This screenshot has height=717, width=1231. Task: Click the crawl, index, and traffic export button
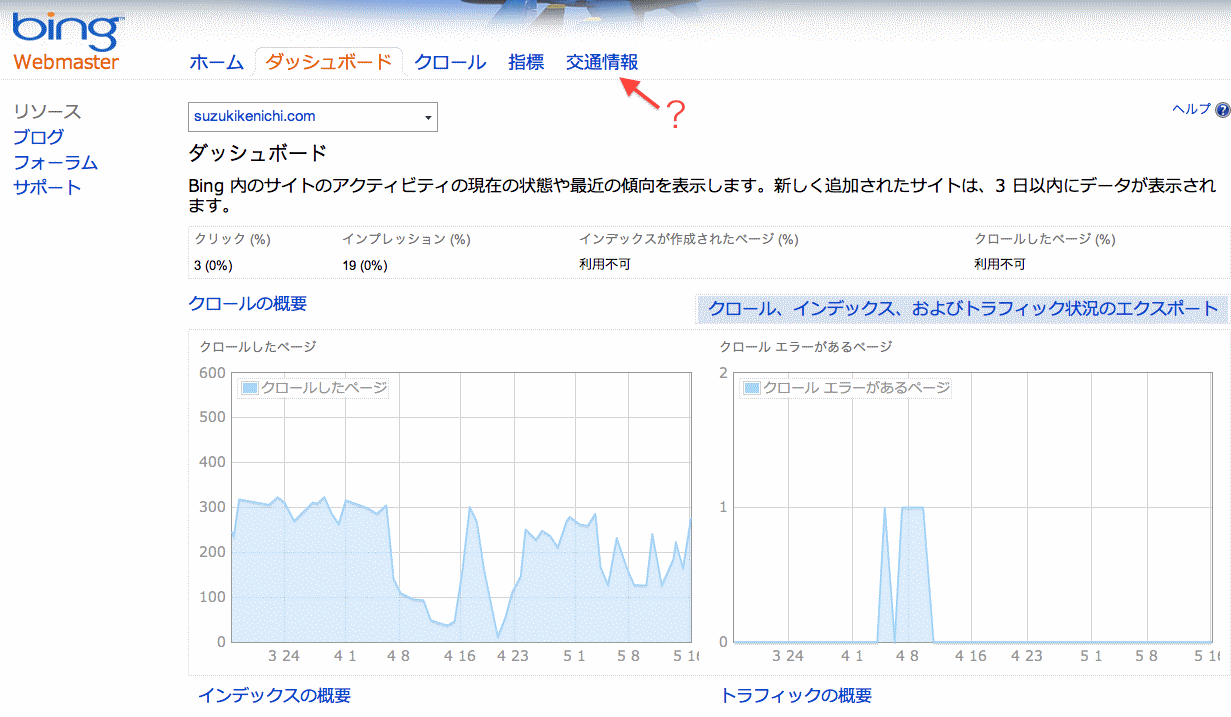tap(962, 309)
